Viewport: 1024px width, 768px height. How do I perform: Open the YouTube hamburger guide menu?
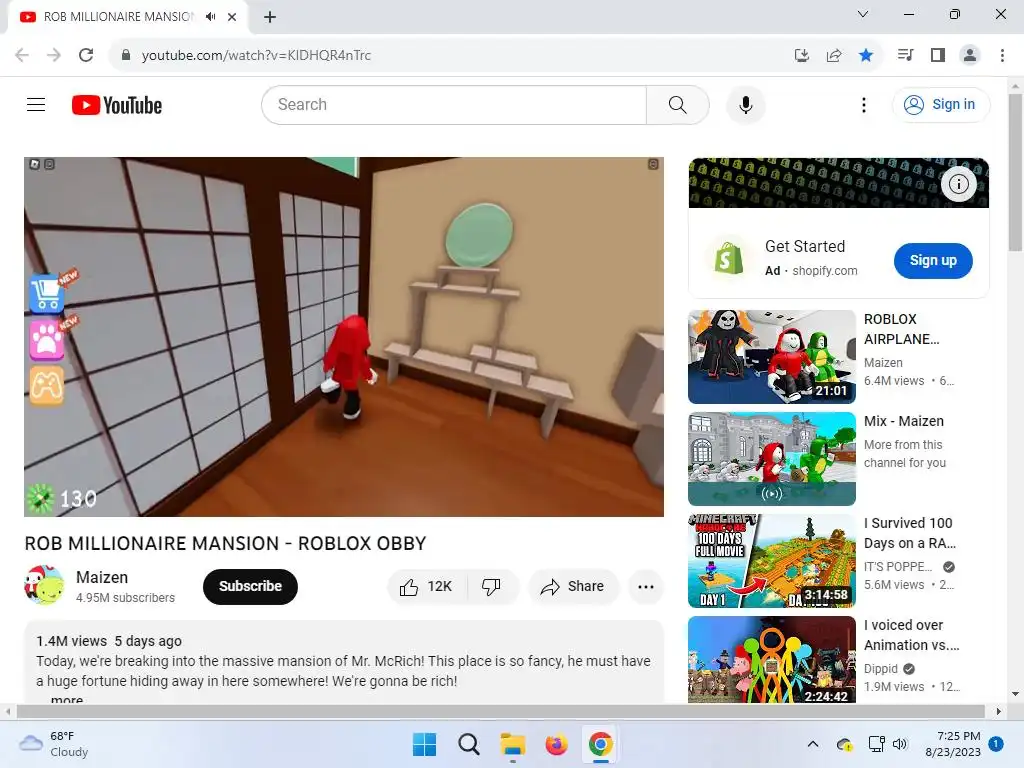(36, 104)
